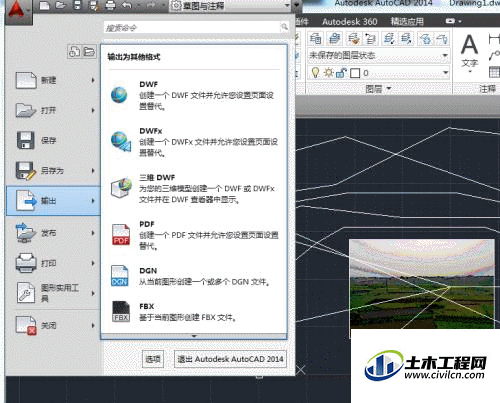This screenshot has width=500, height=403.
Task: Click 退出 Autodesk AutoCAD 2014 button
Action: 230,359
